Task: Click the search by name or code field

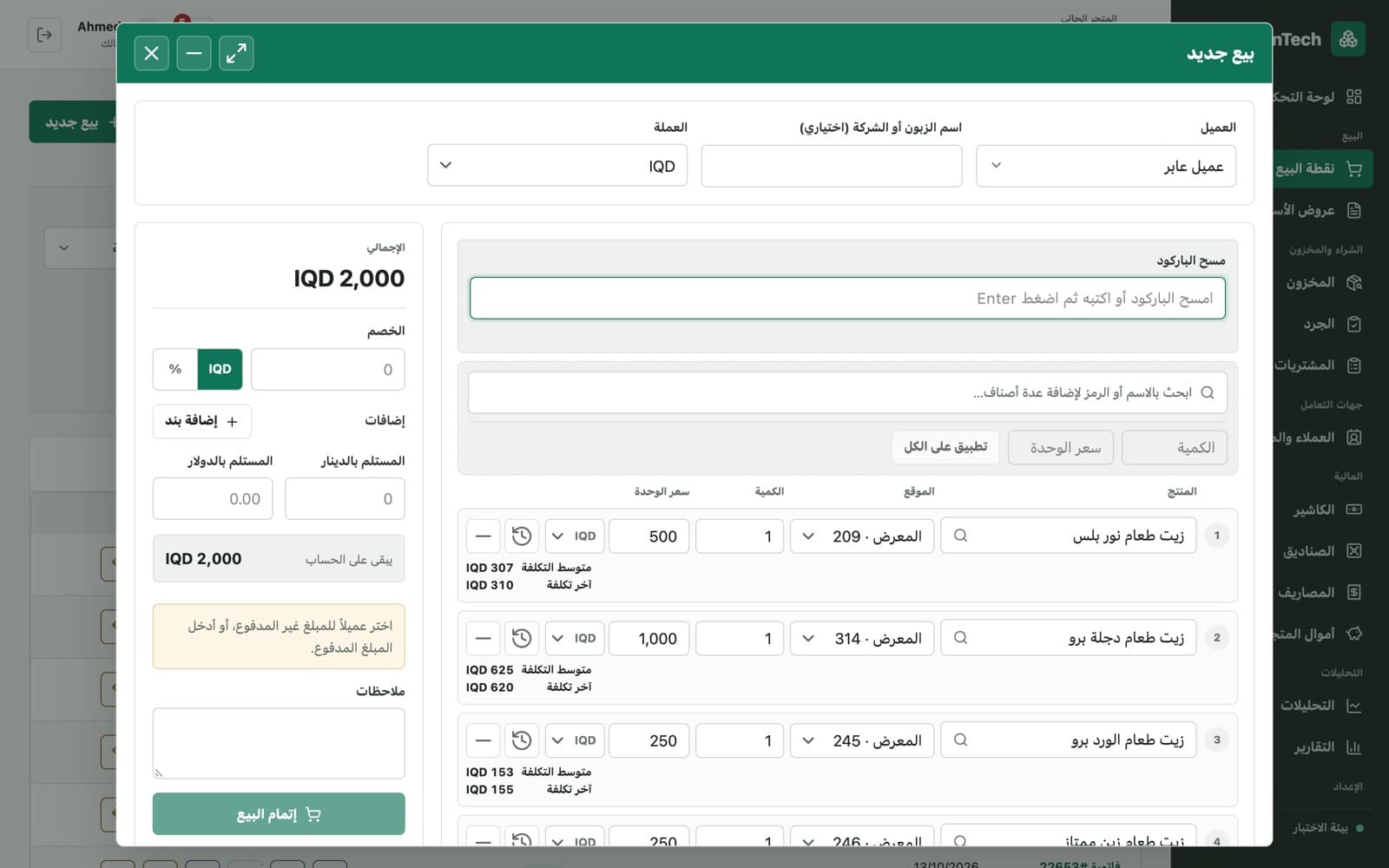Action: pyautogui.click(x=847, y=393)
